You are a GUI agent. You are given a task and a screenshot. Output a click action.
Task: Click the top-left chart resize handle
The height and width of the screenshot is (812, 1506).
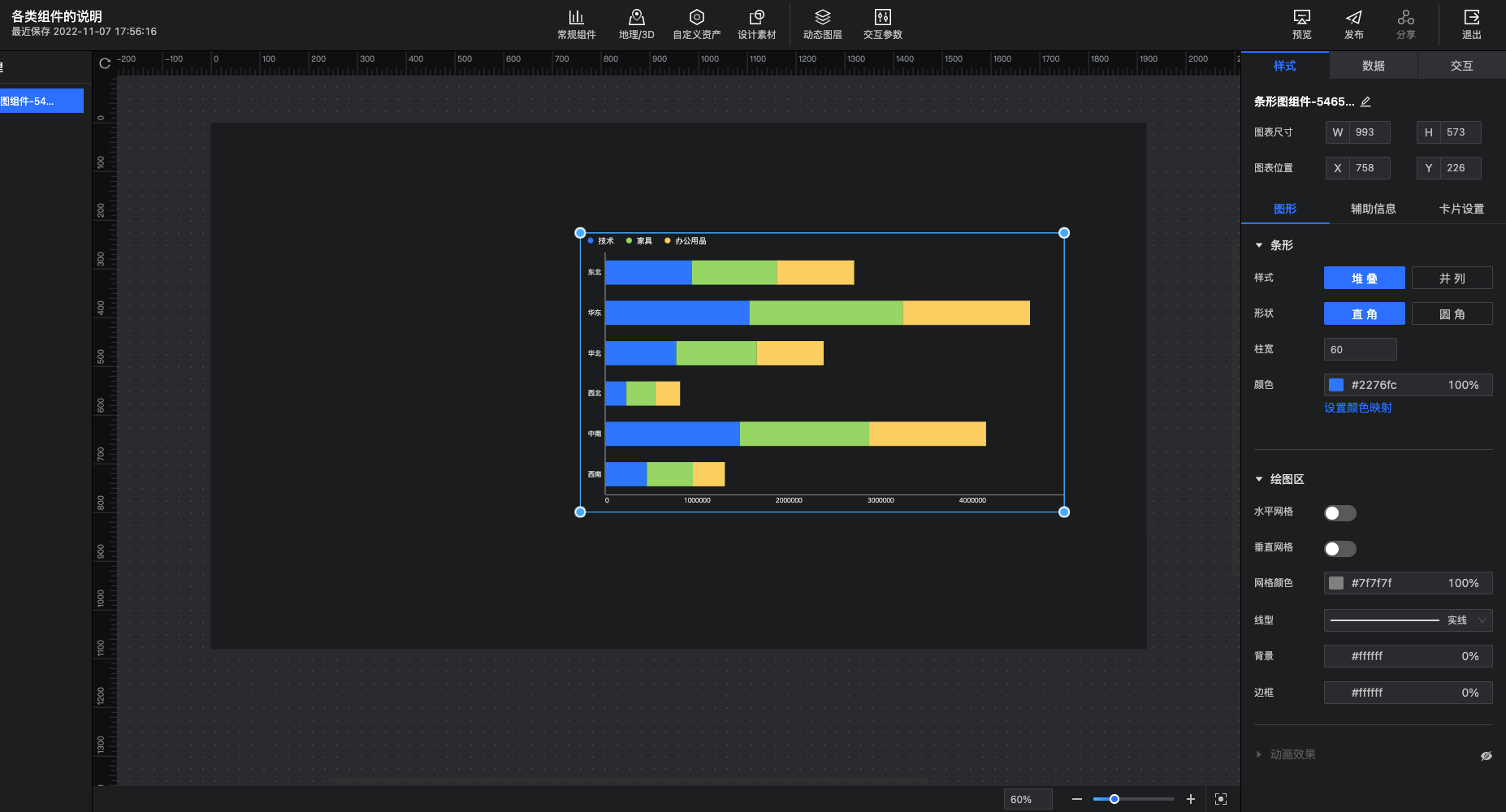pyautogui.click(x=580, y=233)
